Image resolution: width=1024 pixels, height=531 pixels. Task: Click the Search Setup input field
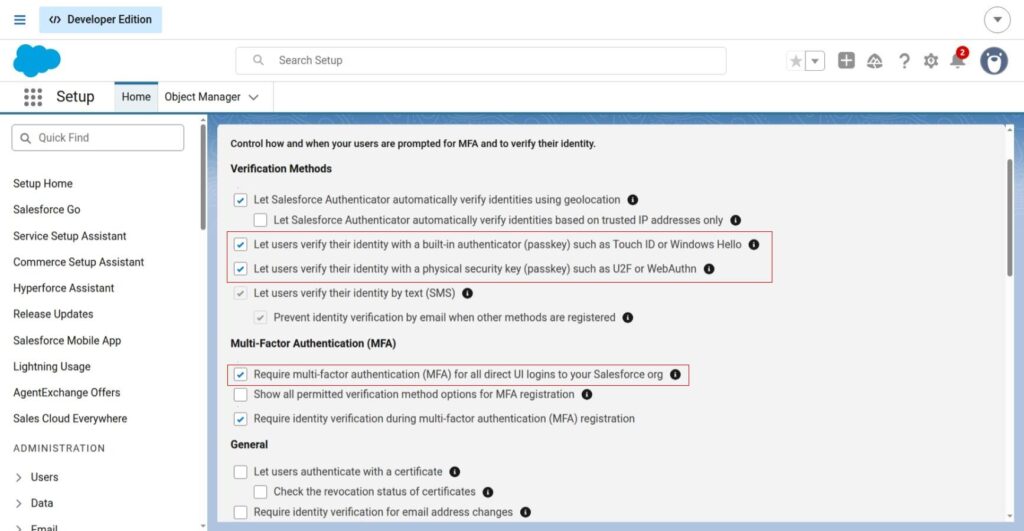click(481, 60)
